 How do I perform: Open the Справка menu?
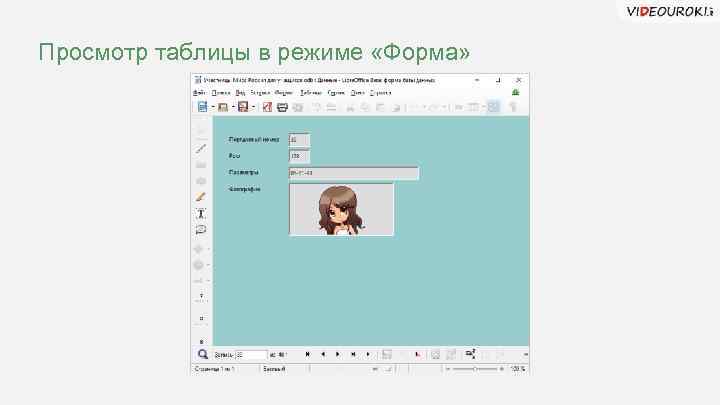[x=380, y=93]
